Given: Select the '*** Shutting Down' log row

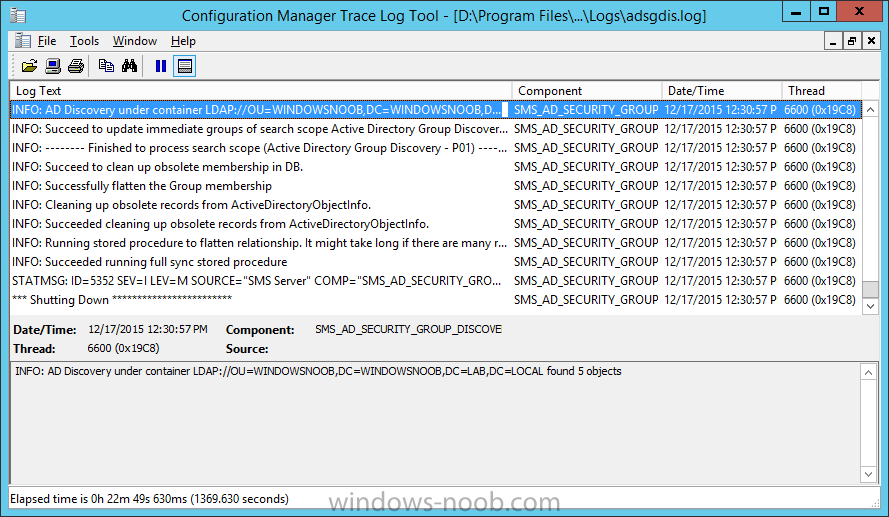Looking at the screenshot, I should pos(435,300).
